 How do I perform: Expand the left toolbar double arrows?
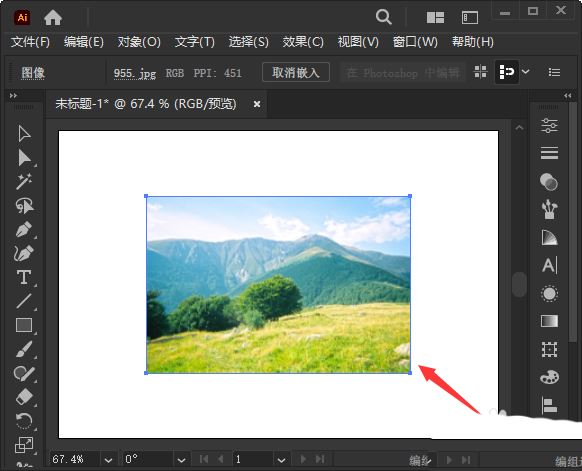click(x=13, y=96)
